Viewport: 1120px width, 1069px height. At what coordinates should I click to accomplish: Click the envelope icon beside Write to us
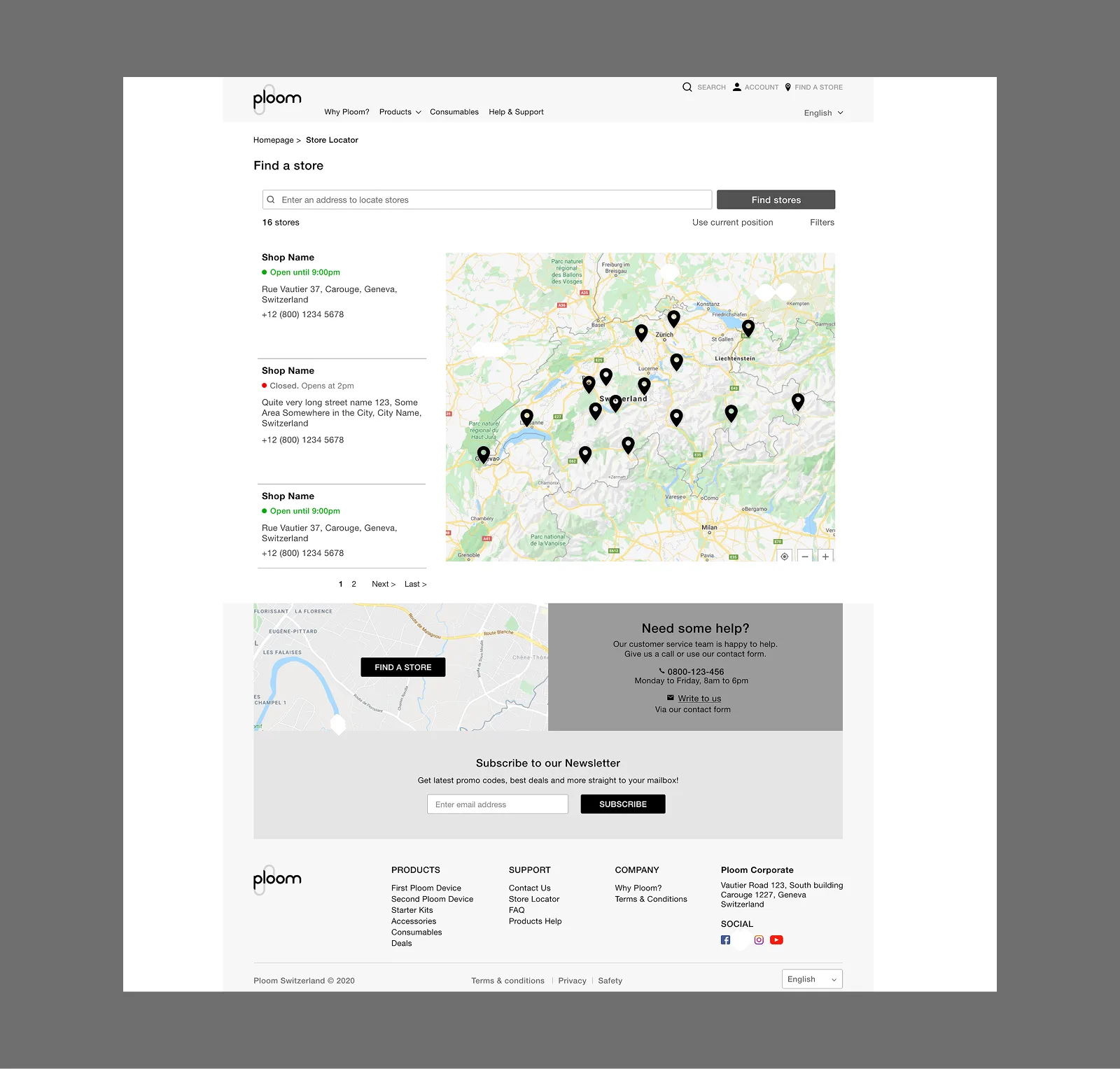pos(671,698)
